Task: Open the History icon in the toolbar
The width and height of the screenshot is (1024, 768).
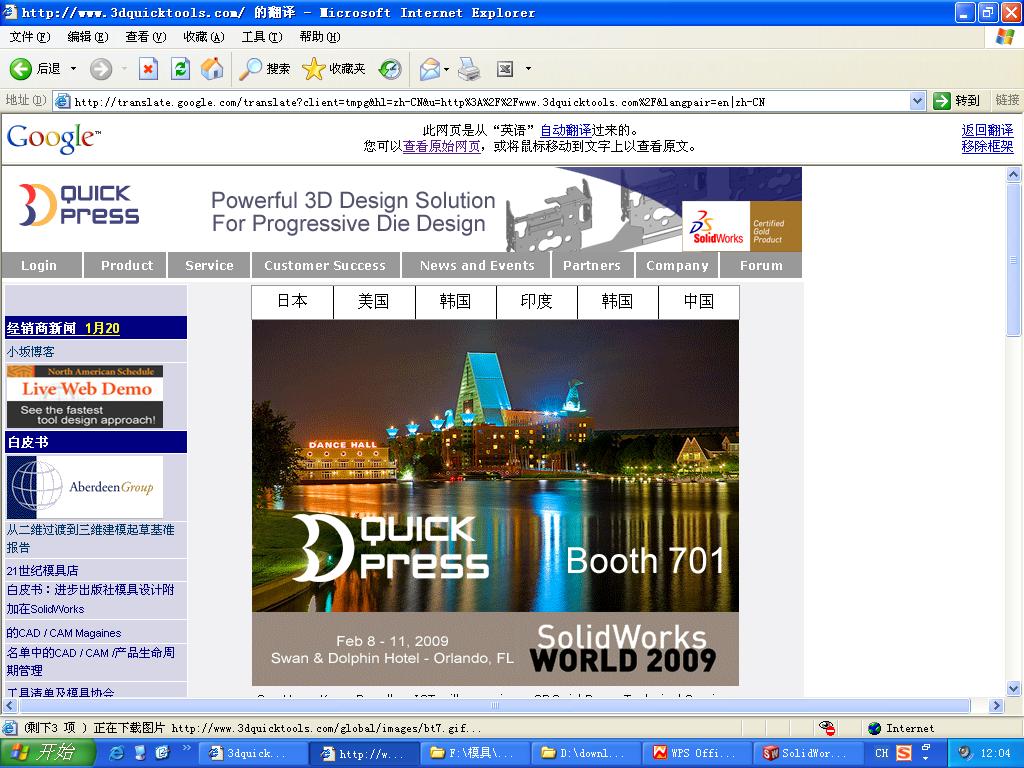Action: point(390,69)
